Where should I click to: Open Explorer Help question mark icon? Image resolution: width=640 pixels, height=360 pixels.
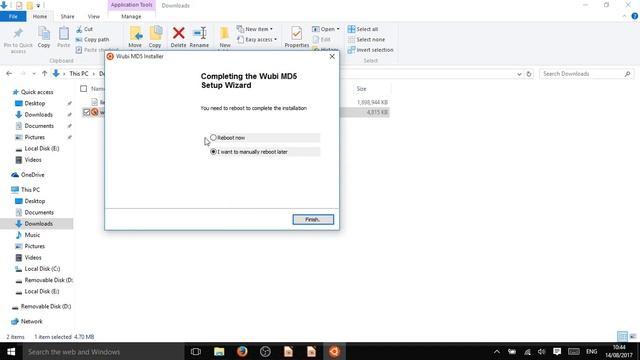[x=635, y=16]
